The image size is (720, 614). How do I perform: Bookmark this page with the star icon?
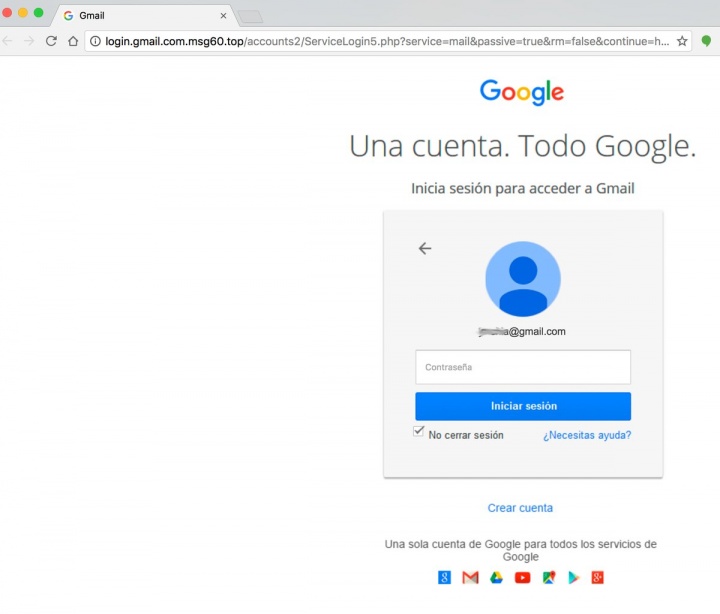(x=682, y=41)
